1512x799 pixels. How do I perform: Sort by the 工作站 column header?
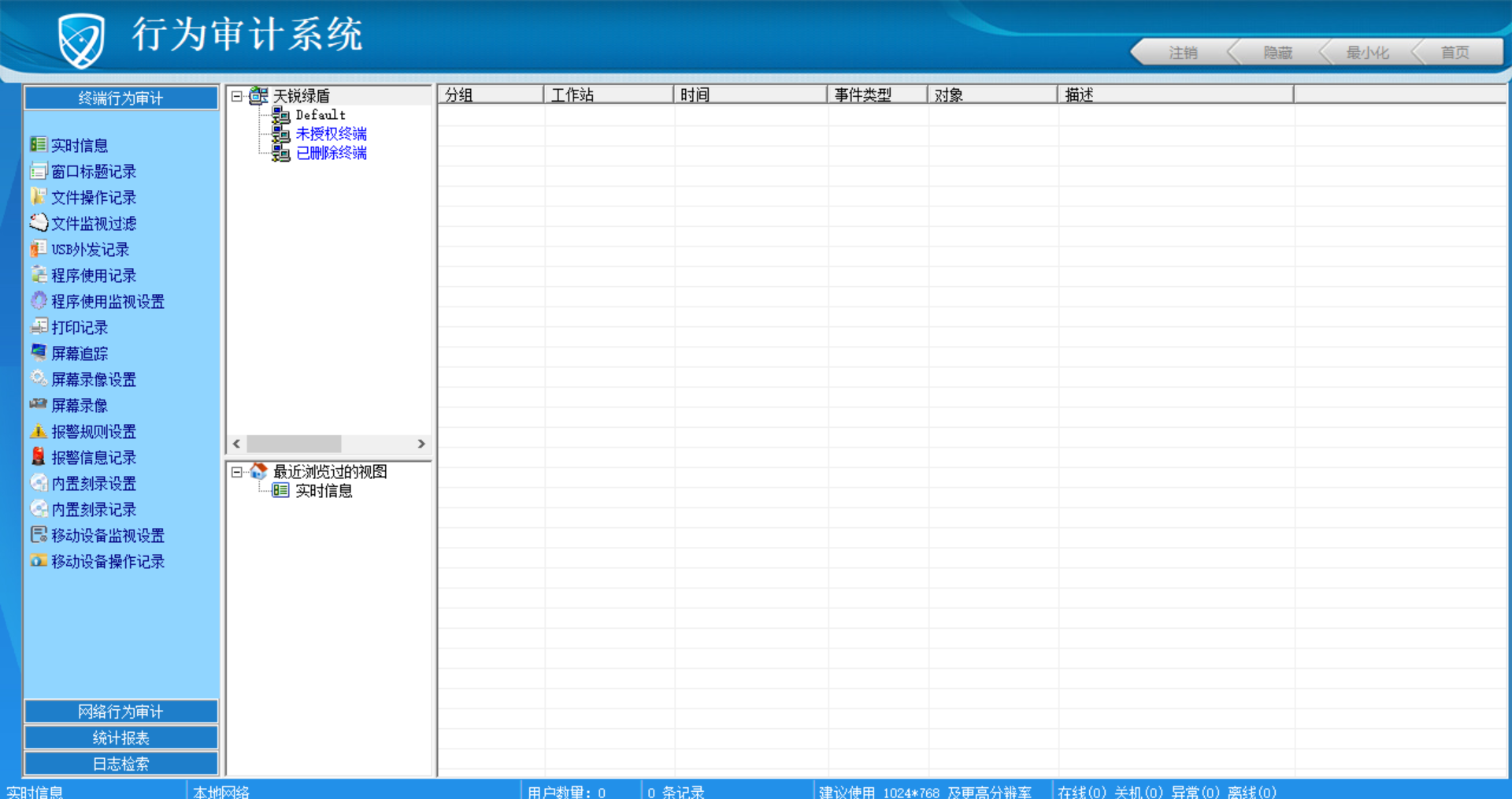609,95
